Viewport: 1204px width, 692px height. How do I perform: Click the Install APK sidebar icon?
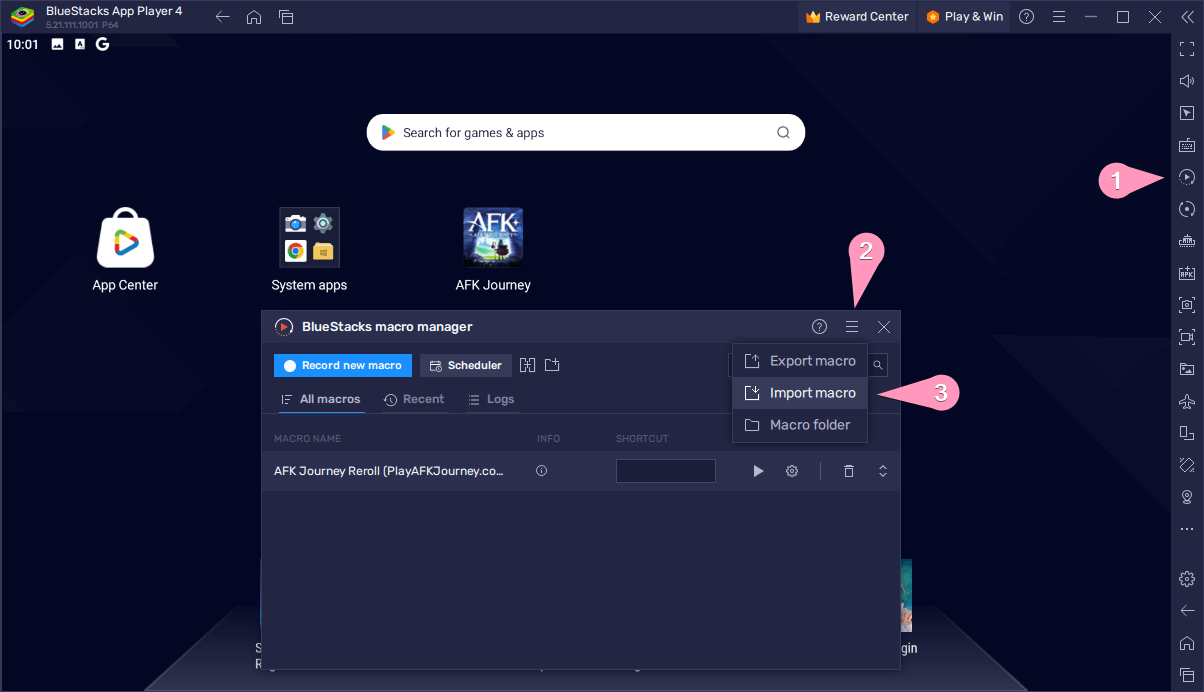(x=1186, y=273)
